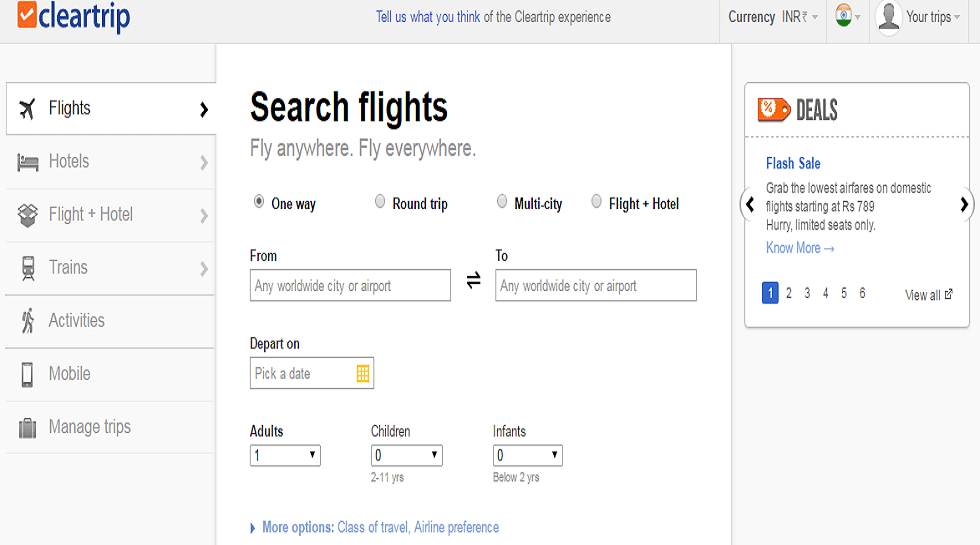Click the From city input field

pos(350,286)
